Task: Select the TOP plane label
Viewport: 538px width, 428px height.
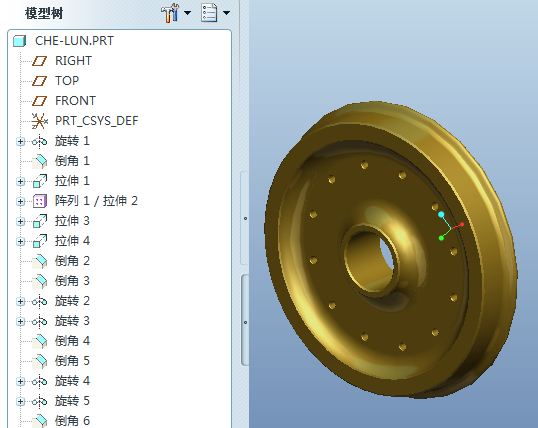Action: [67, 81]
